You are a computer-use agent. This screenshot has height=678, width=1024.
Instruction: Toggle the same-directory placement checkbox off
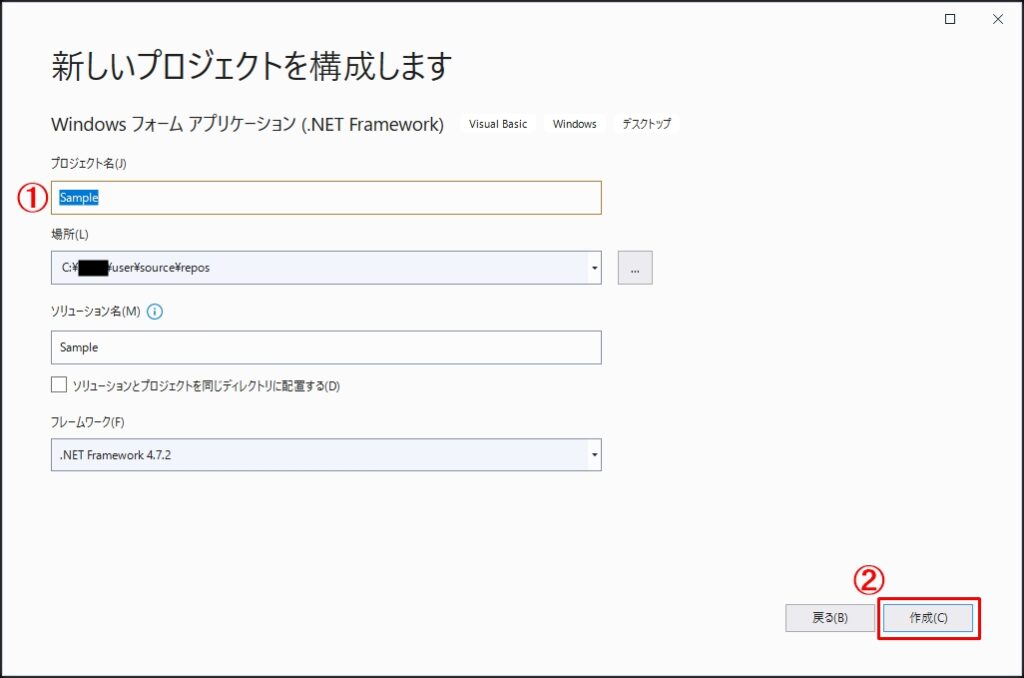(57, 385)
